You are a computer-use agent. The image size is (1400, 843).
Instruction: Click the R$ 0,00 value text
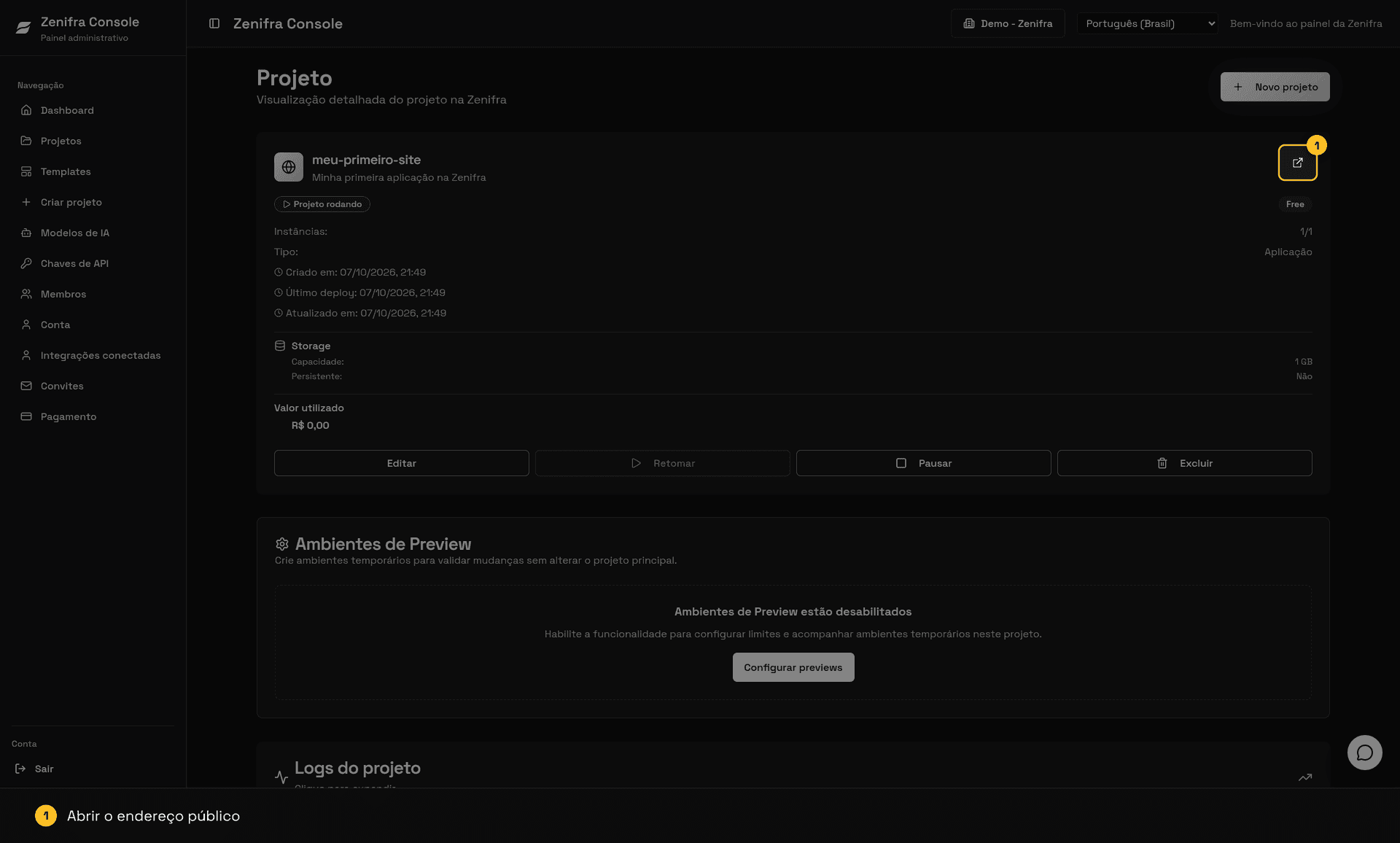[x=310, y=425]
